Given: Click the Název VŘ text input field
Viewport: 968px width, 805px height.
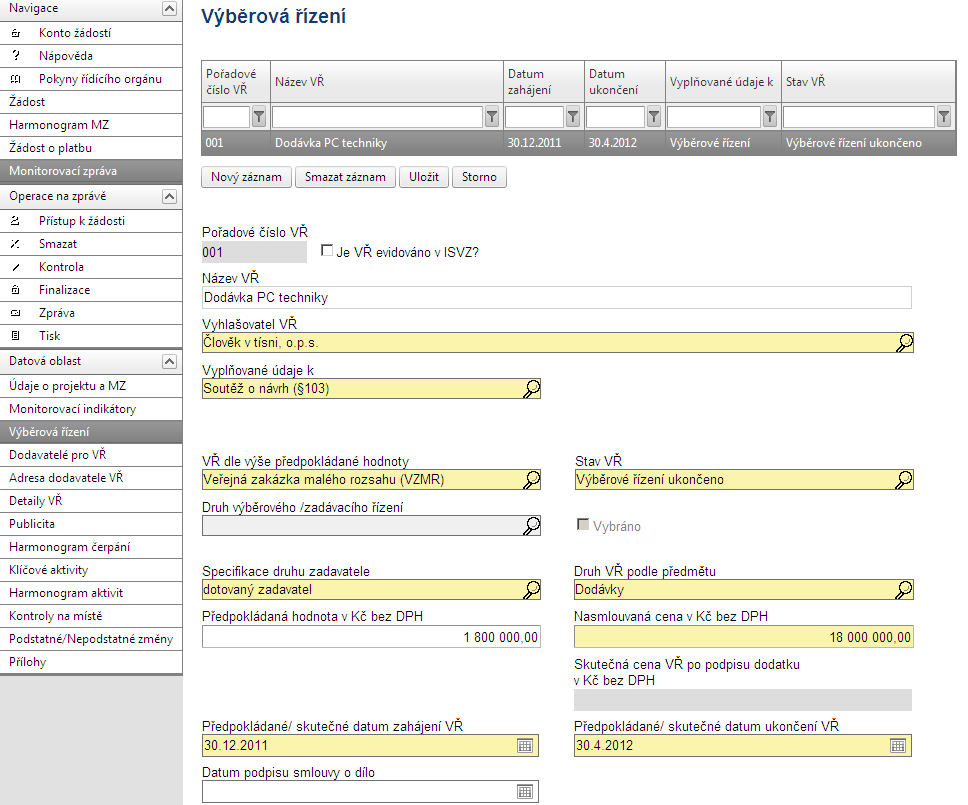Looking at the screenshot, I should tap(556, 298).
